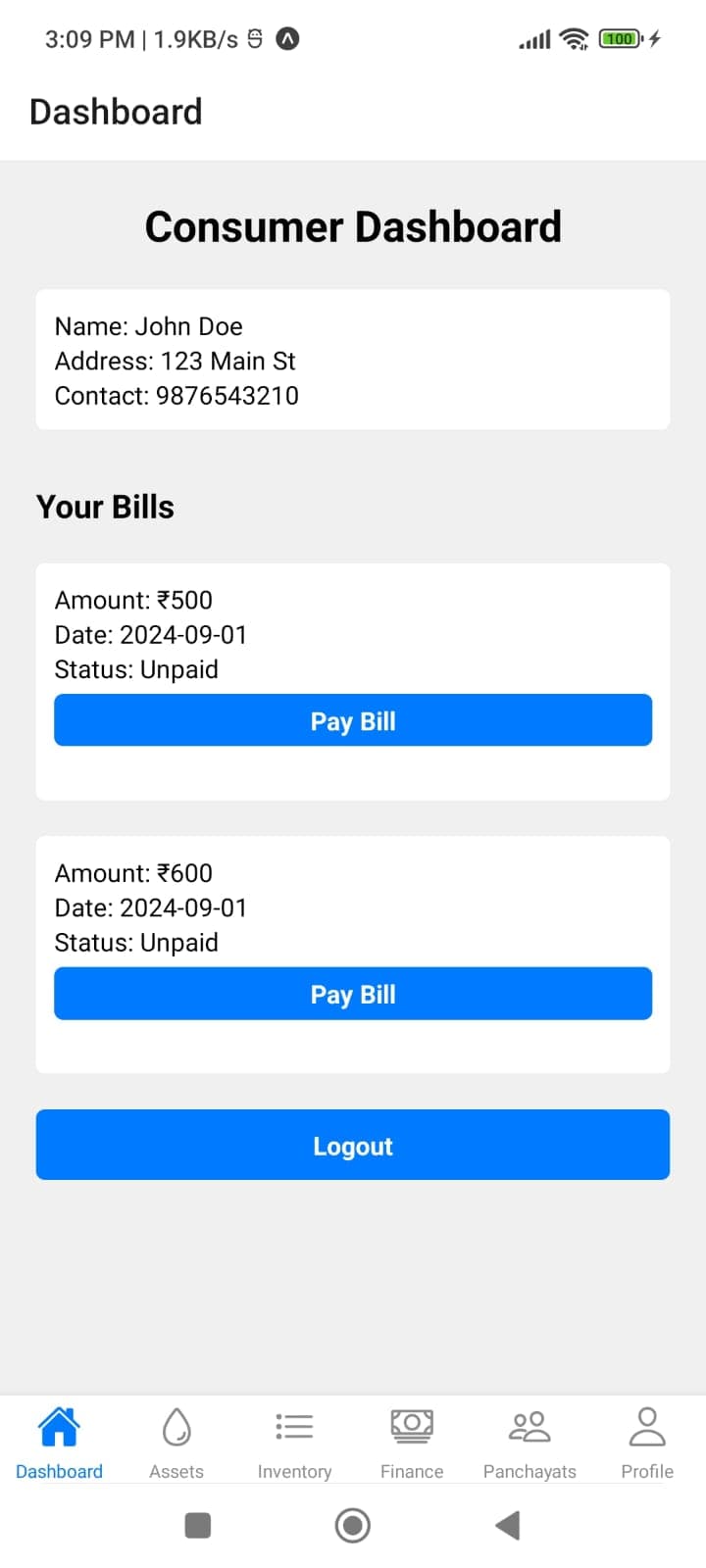Open the Finance money icon
The width and height of the screenshot is (706, 1568).
412,1427
